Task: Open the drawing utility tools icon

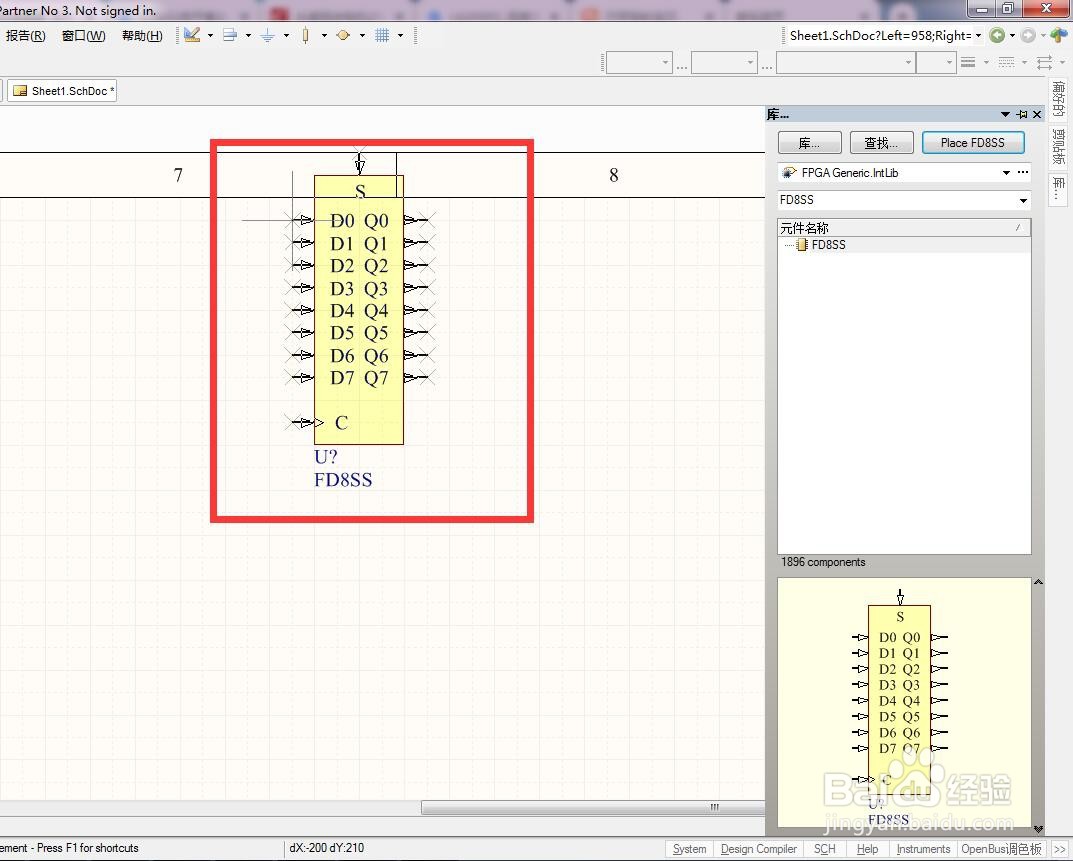Action: point(192,35)
